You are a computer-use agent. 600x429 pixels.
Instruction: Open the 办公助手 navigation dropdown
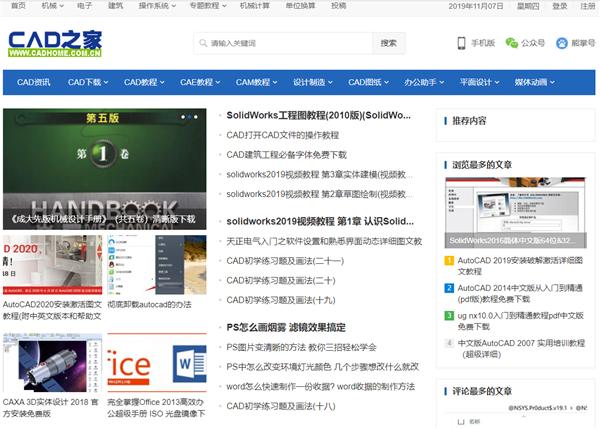coord(424,82)
